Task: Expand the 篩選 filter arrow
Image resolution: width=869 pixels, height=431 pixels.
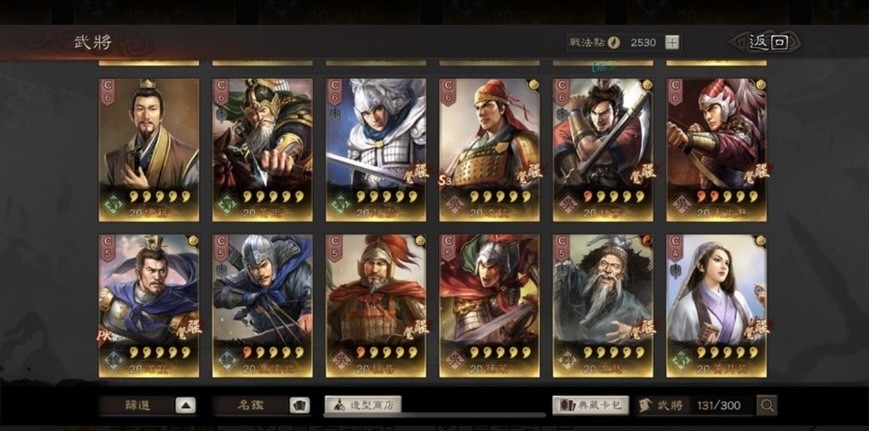Action: (x=186, y=406)
